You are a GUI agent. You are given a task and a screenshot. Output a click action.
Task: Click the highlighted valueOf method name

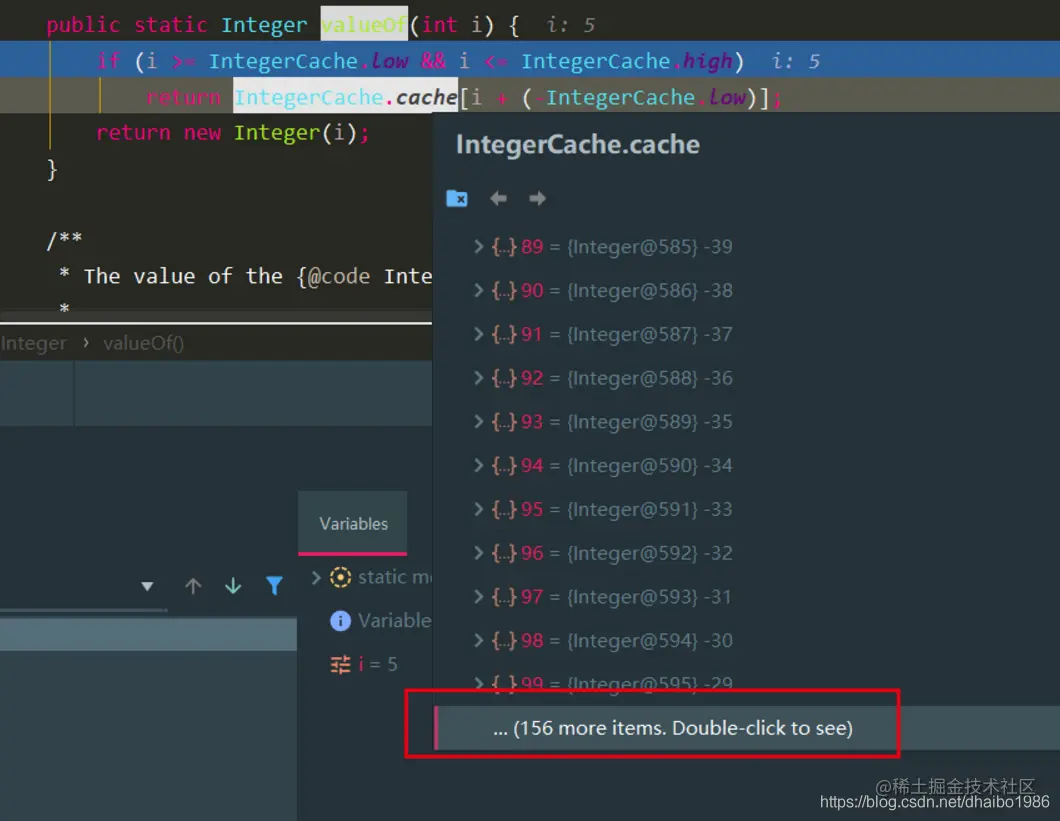[364, 24]
